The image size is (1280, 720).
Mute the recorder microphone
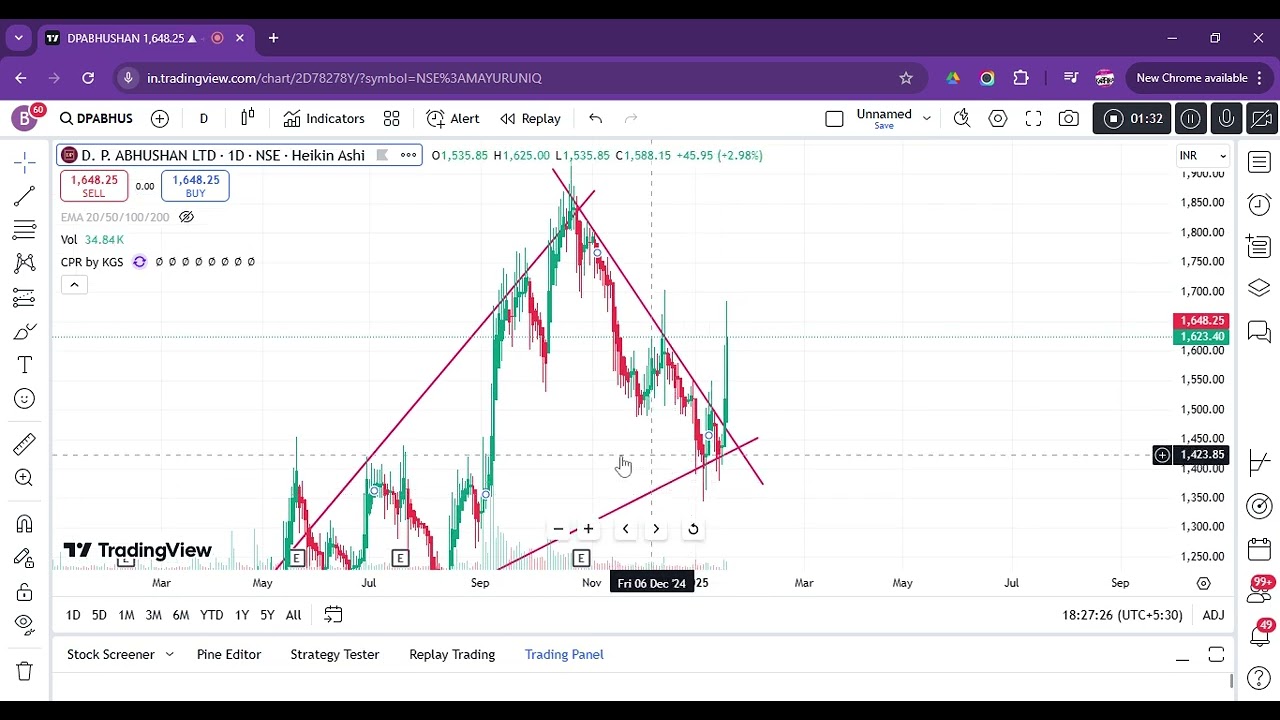pos(1226,118)
